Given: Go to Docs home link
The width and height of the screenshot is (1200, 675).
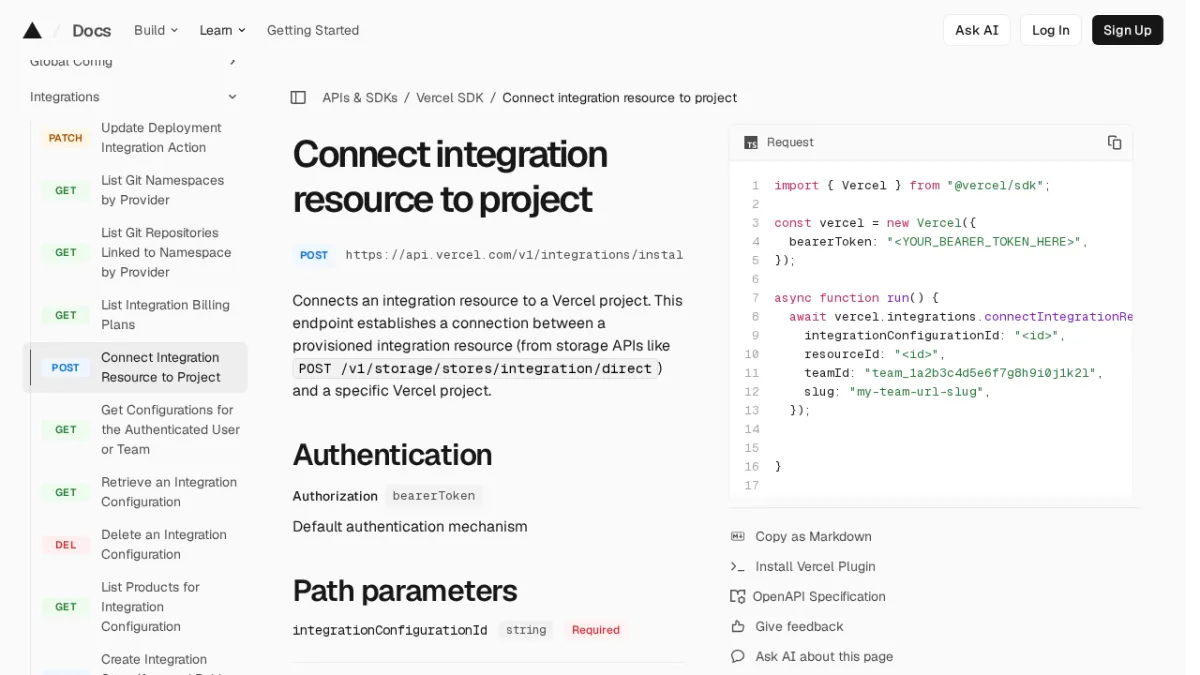Looking at the screenshot, I should pyautogui.click(x=91, y=30).
